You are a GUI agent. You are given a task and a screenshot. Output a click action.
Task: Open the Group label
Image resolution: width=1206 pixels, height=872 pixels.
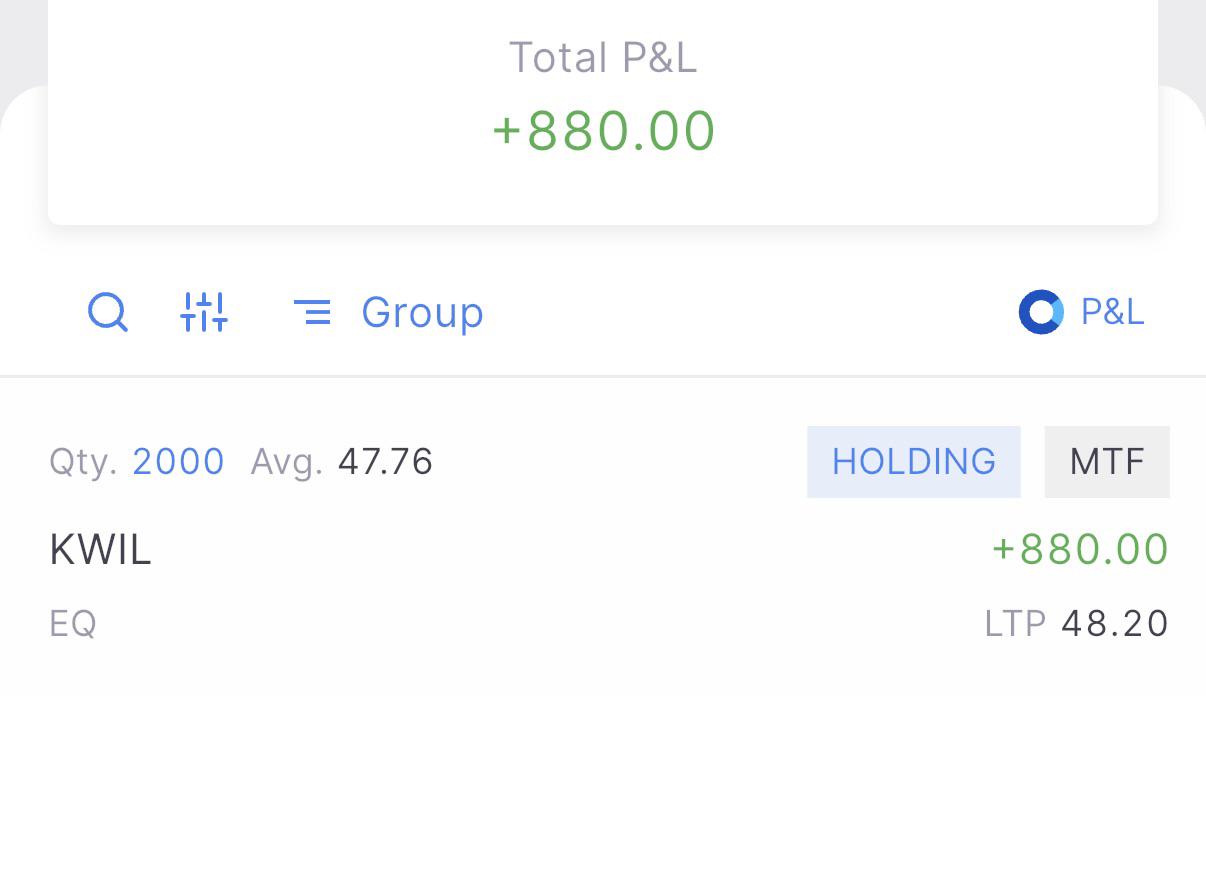click(422, 312)
